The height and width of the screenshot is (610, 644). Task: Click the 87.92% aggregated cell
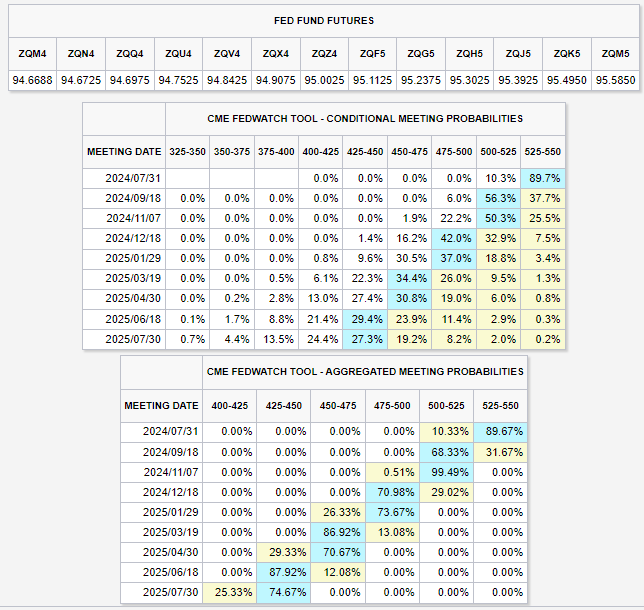[x=284, y=572]
